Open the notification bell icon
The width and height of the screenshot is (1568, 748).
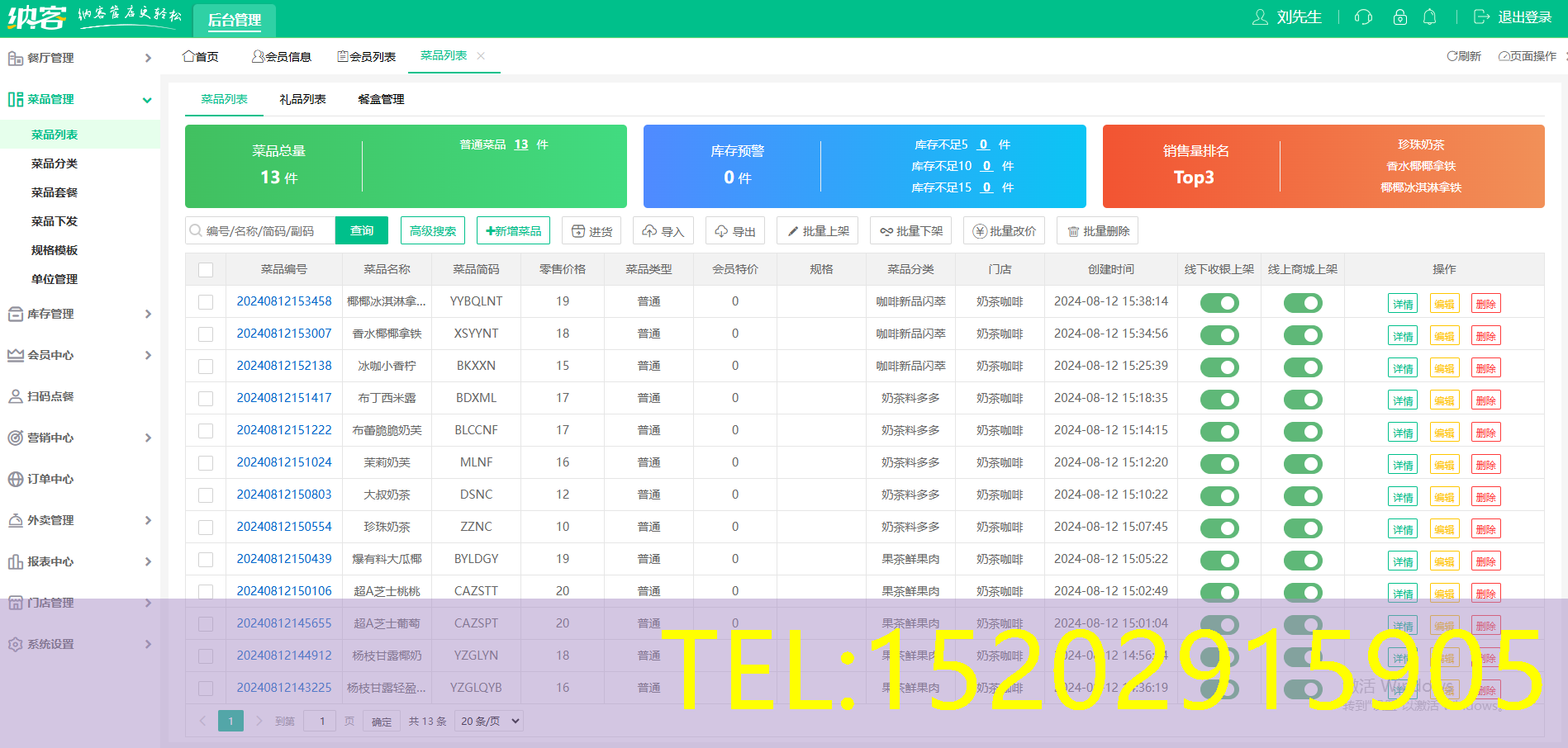(x=1430, y=17)
